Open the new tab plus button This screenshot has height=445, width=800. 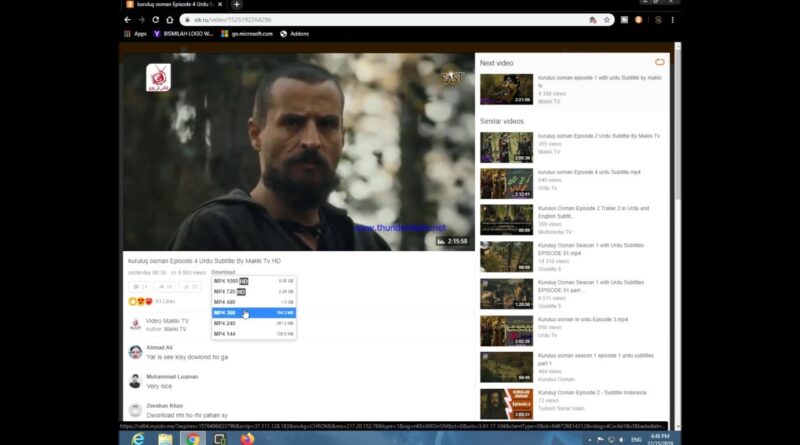(x=236, y=5)
